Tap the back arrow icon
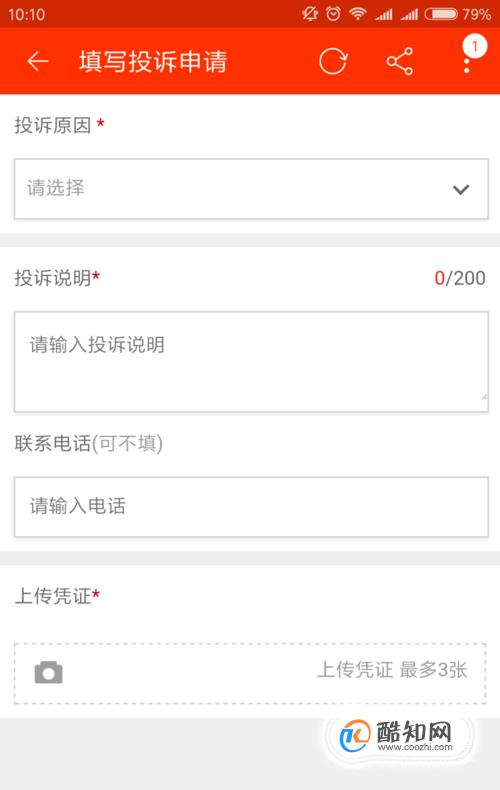The height and width of the screenshot is (790, 500). tap(37, 61)
